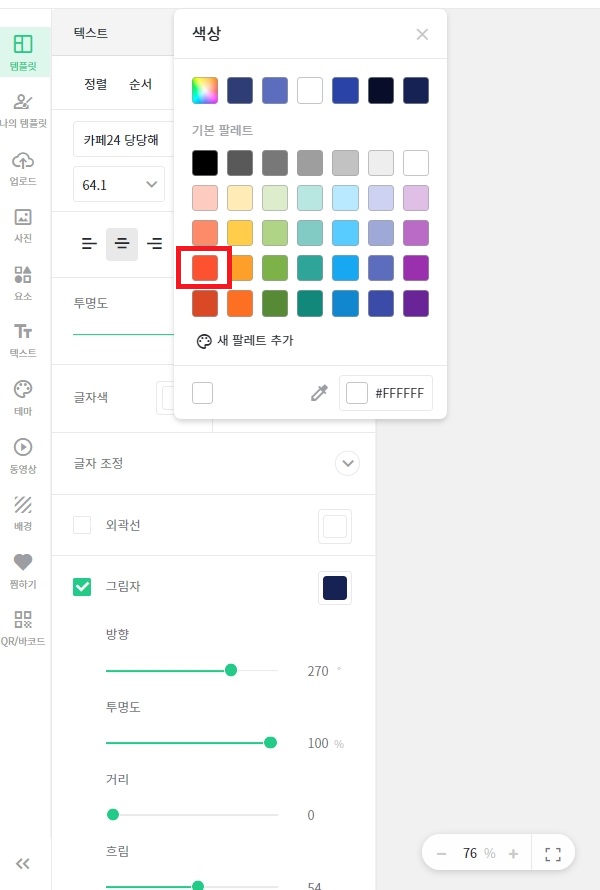Select the dark green palette swatch
Screen dimensions: 600x890
(x=275, y=303)
